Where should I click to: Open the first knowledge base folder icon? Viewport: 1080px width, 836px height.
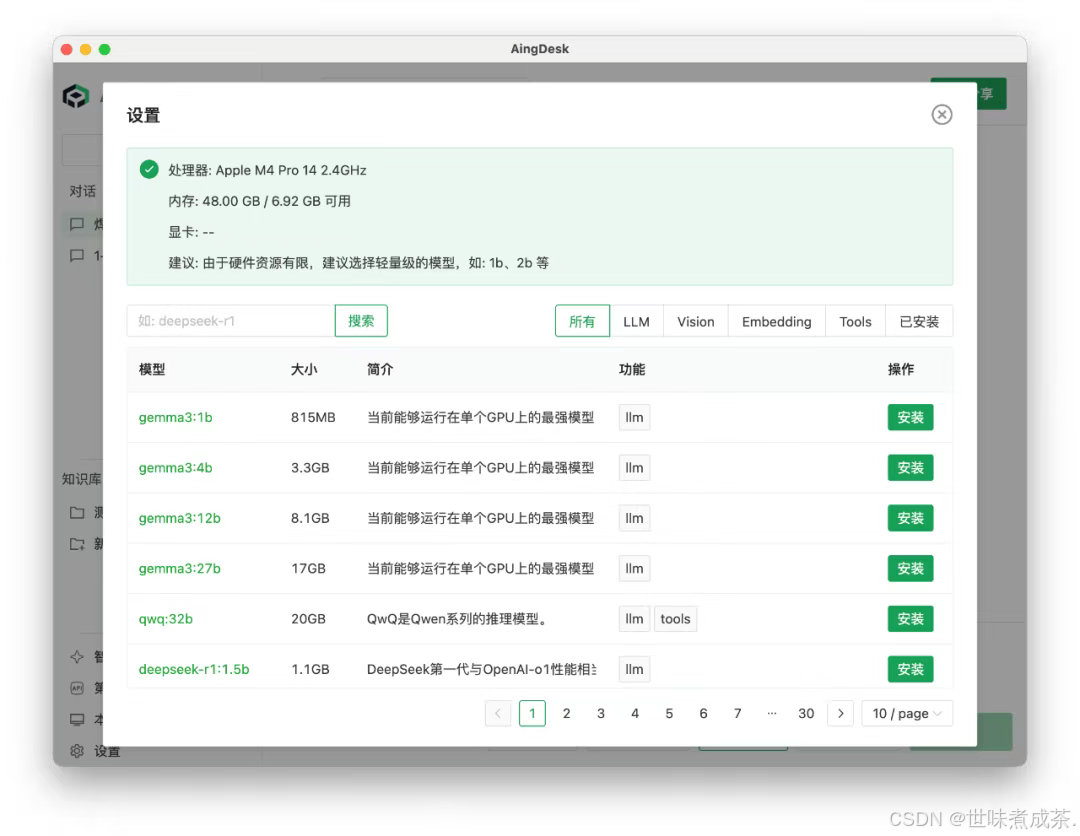click(77, 512)
